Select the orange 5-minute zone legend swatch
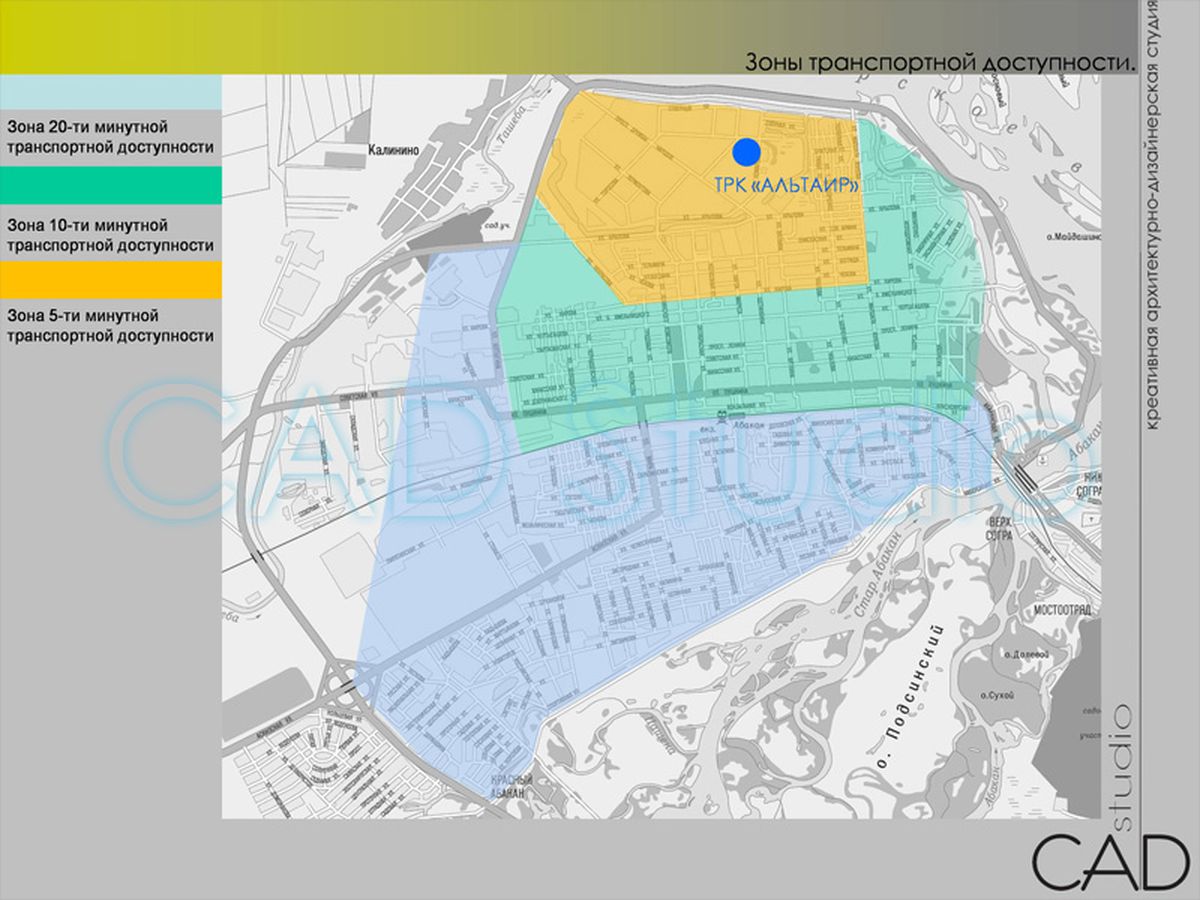This screenshot has height=900, width=1200. click(111, 280)
